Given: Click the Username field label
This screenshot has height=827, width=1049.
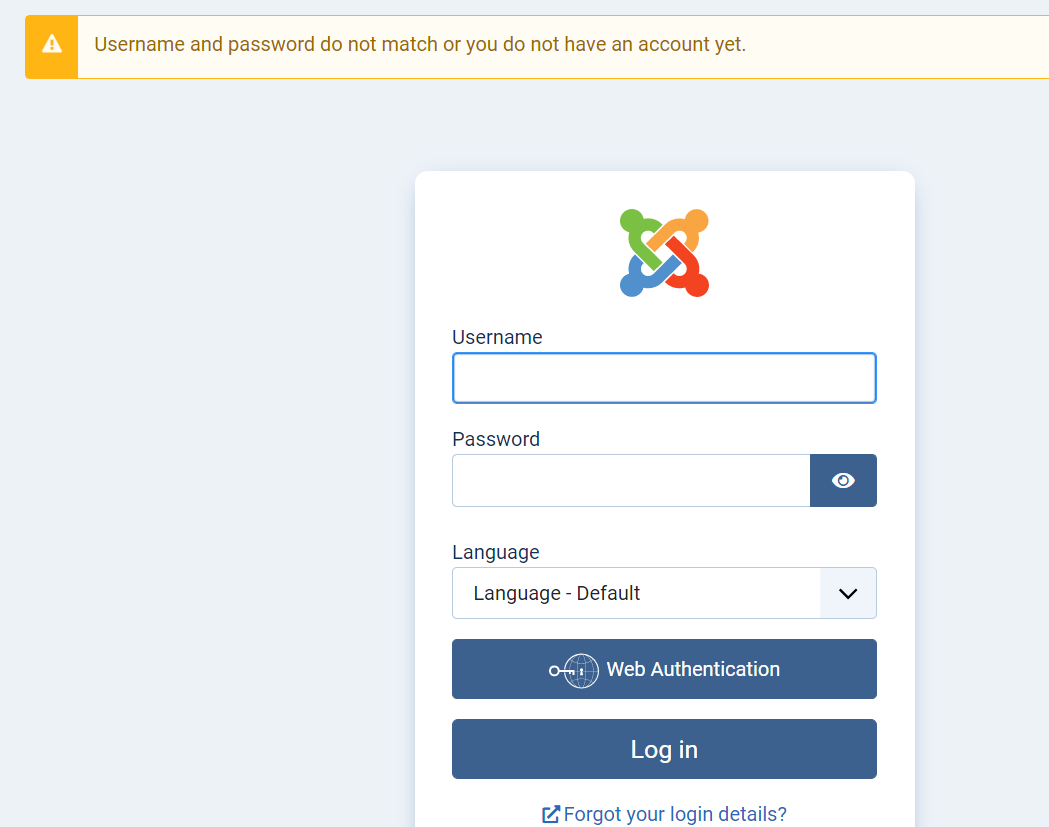Looking at the screenshot, I should [497, 337].
